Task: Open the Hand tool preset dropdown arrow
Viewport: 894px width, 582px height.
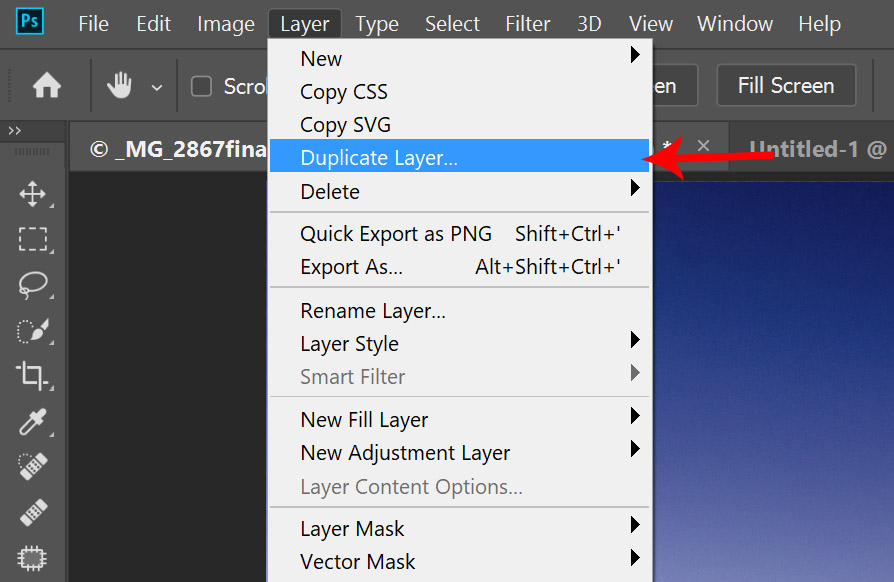Action: pyautogui.click(x=157, y=87)
